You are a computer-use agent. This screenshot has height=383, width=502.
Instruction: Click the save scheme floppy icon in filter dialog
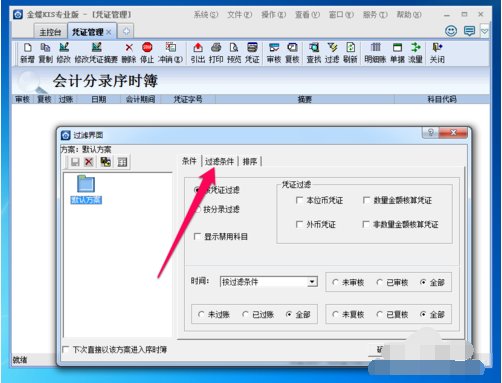(x=75, y=162)
